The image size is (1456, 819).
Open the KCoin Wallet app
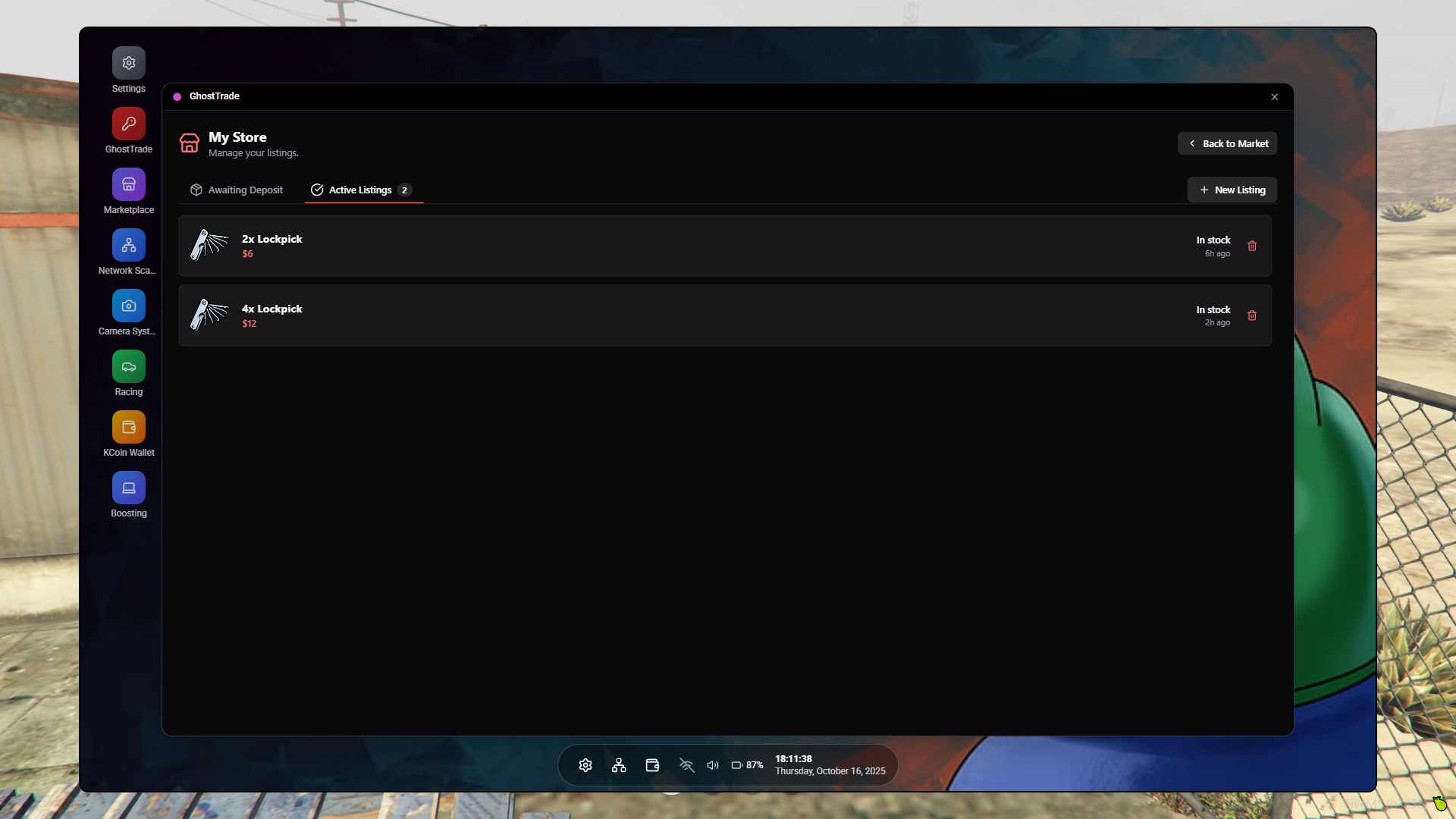click(129, 427)
